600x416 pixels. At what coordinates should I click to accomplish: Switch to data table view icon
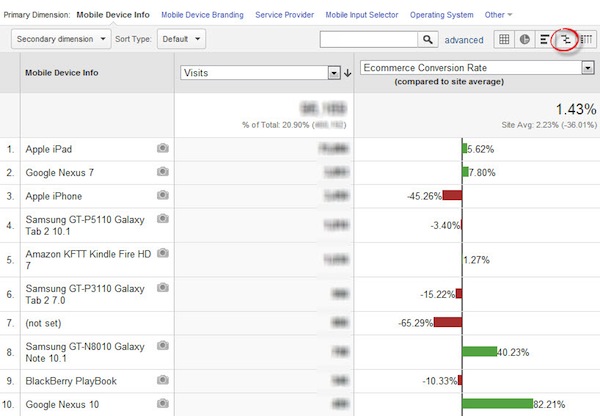(x=504, y=39)
